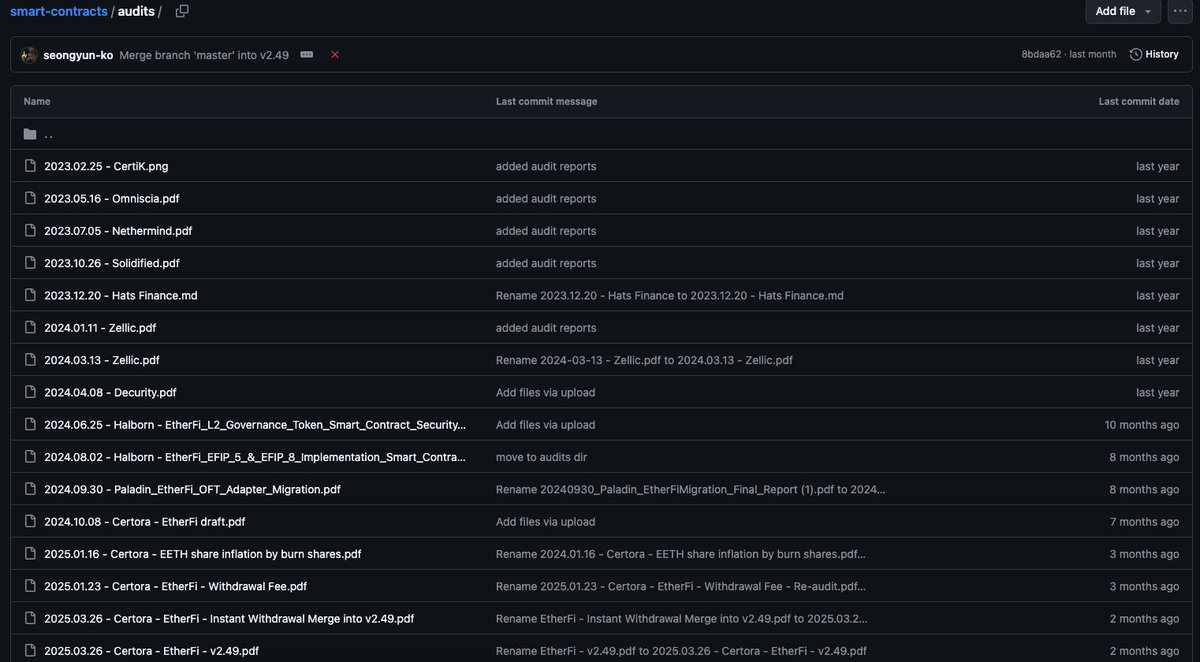
Task: Navigate to the smart-contracts repository breadcrumb
Action: pyautogui.click(x=59, y=11)
